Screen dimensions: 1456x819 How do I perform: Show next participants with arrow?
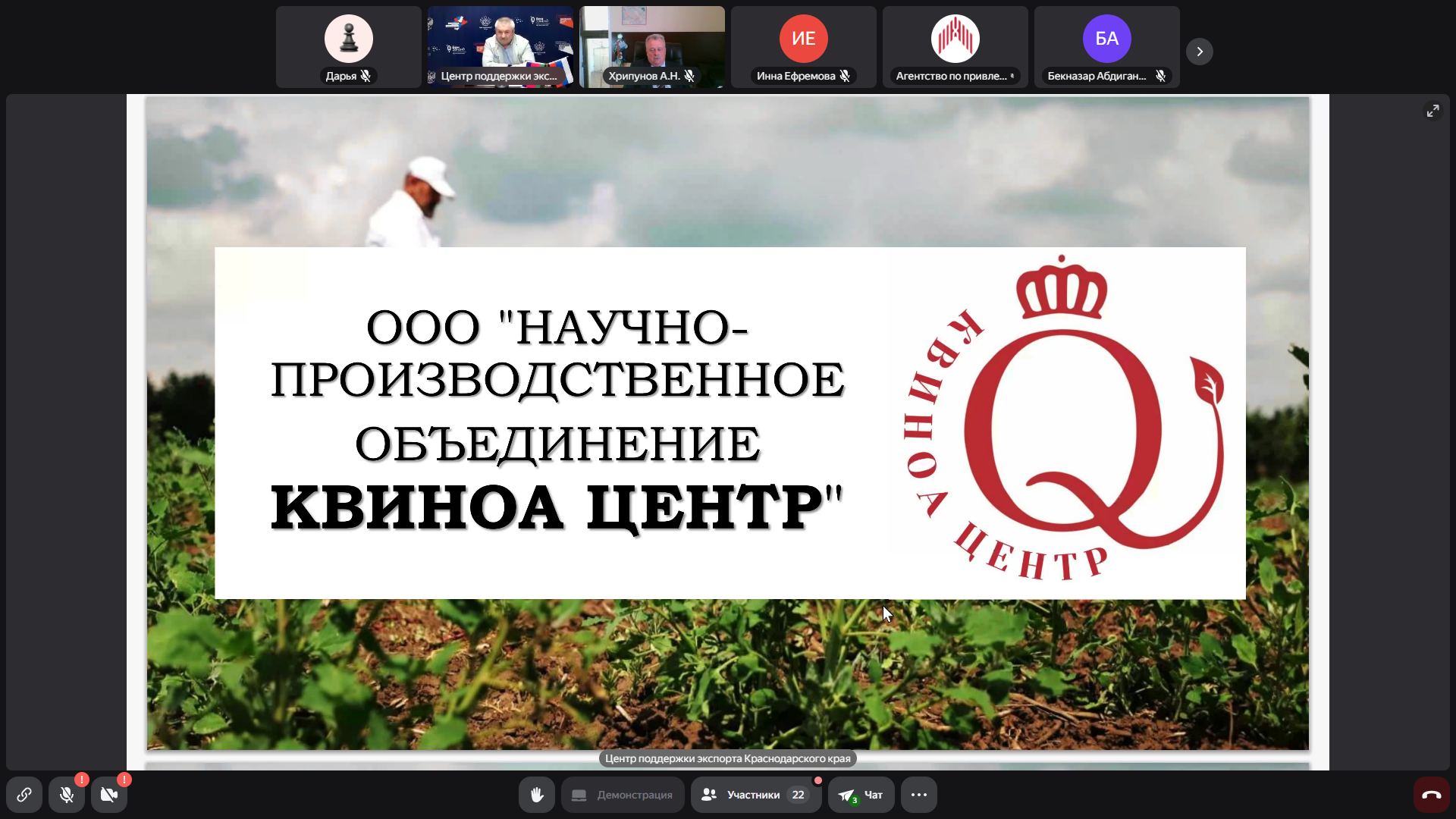coord(1200,52)
